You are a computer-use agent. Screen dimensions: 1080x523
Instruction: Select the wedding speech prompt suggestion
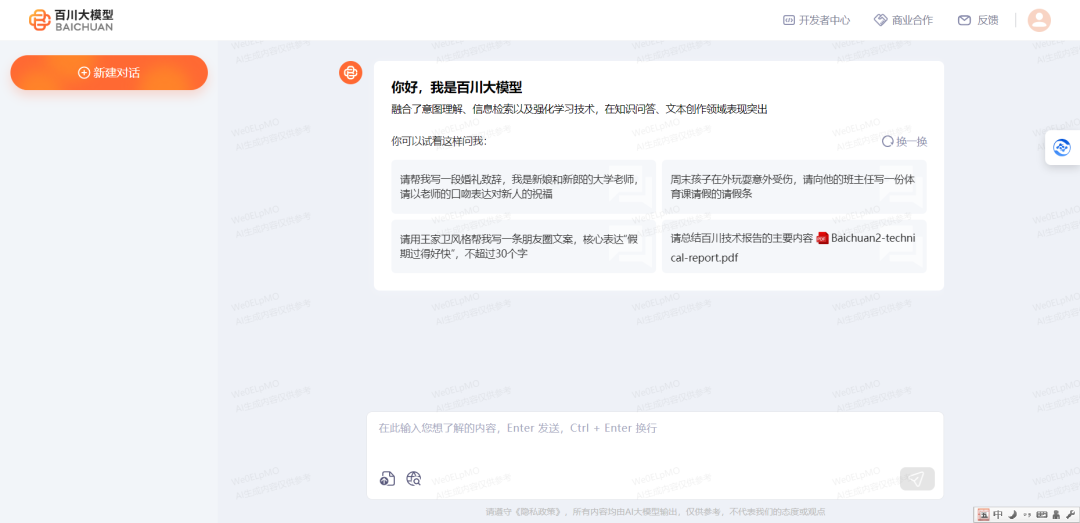pos(523,186)
